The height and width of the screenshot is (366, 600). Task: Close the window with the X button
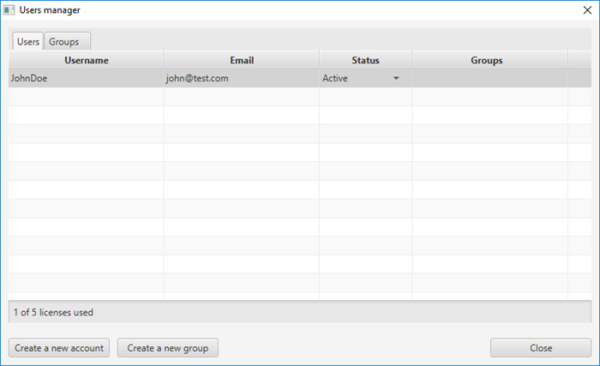coord(587,10)
